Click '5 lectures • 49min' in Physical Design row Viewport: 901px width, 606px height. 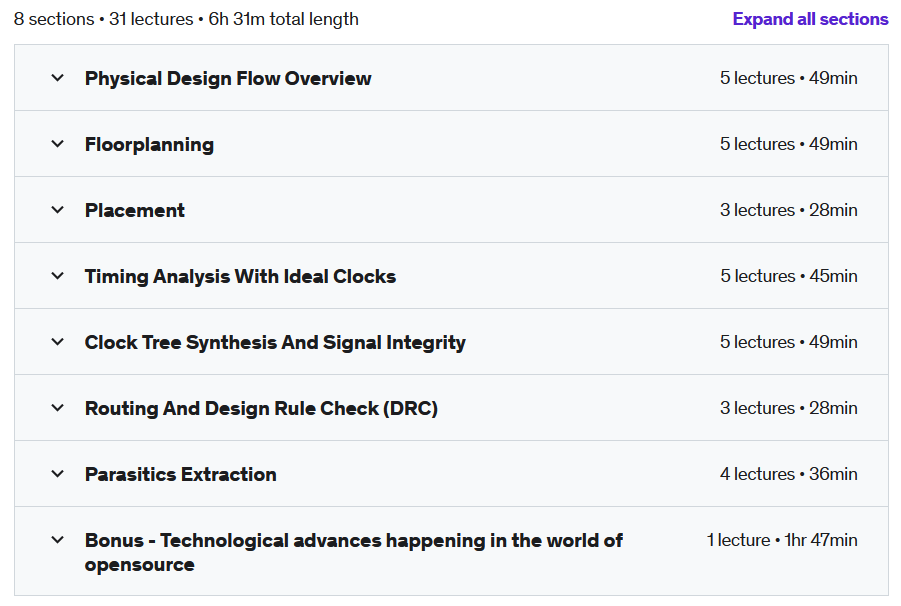coord(788,78)
